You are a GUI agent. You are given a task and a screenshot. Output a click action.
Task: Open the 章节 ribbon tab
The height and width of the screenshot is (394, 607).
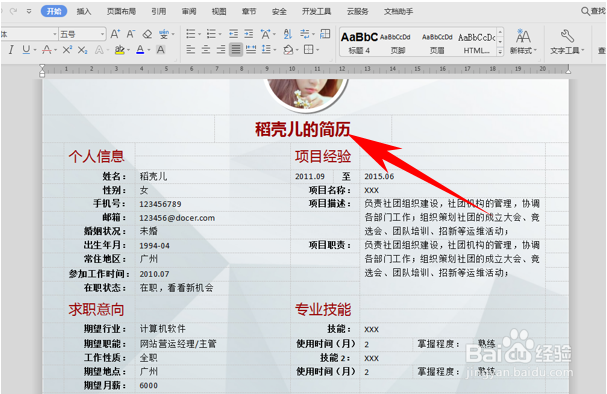(x=249, y=12)
